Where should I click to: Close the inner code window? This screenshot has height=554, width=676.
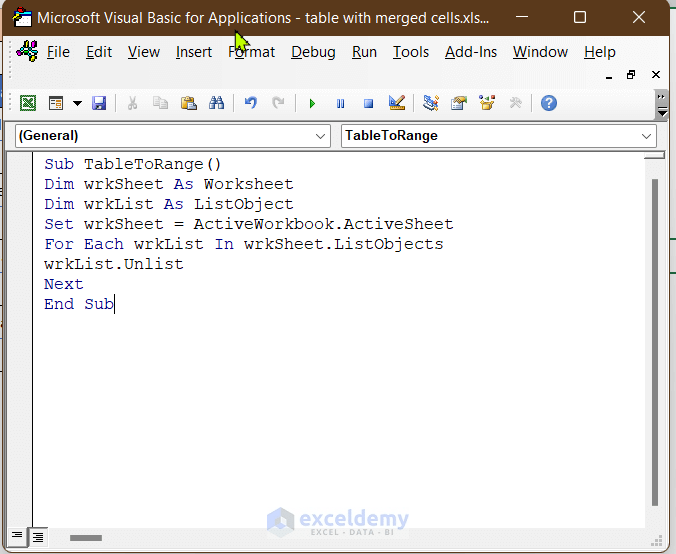pos(656,75)
